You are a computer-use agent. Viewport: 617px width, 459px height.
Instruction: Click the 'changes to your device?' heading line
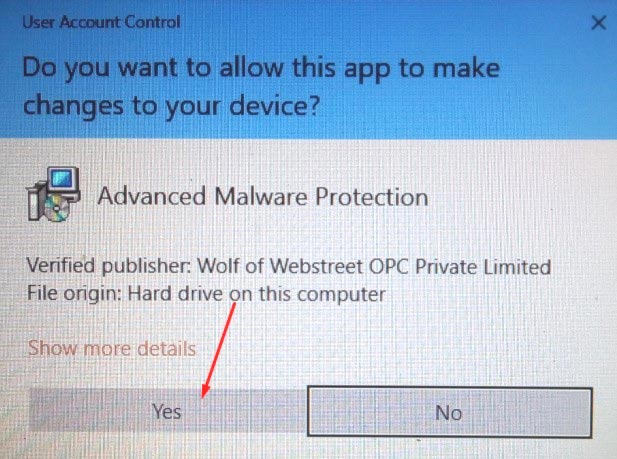click(x=171, y=106)
